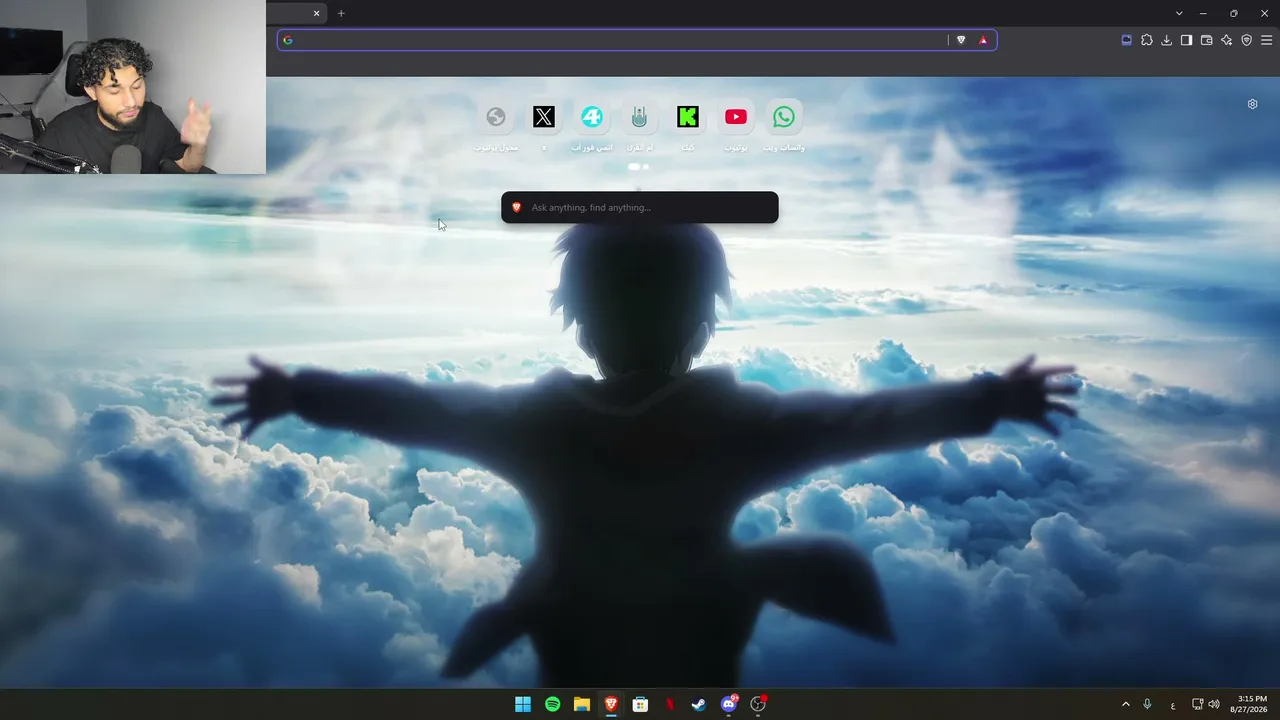This screenshot has height=720, width=1280.
Task: Switch the keyboard input language indicator
Action: [1173, 705]
